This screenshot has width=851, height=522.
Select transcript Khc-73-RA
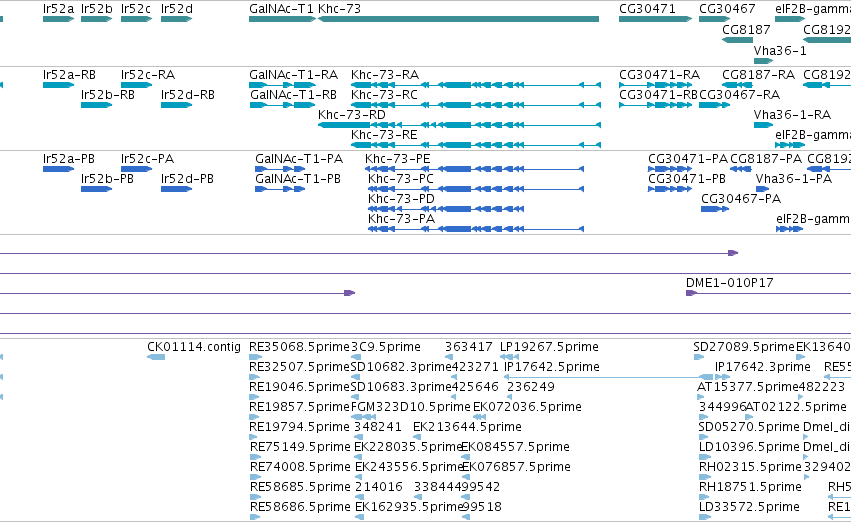click(x=385, y=74)
